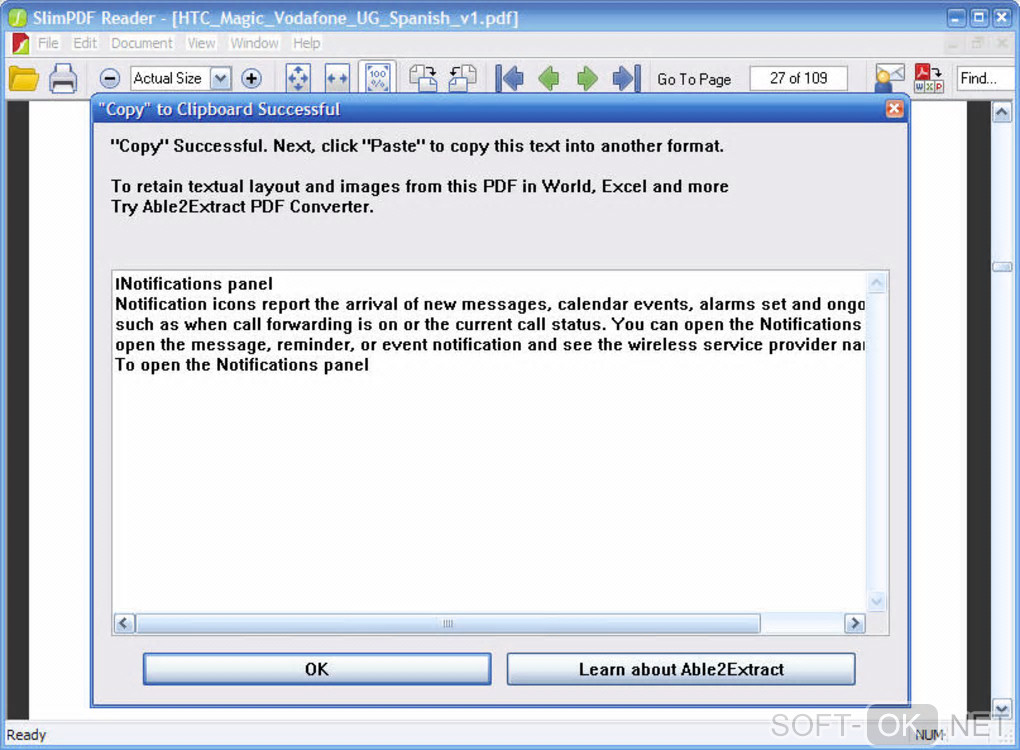Click the Print icon in toolbar
Image resolution: width=1020 pixels, height=750 pixels.
tap(63, 79)
